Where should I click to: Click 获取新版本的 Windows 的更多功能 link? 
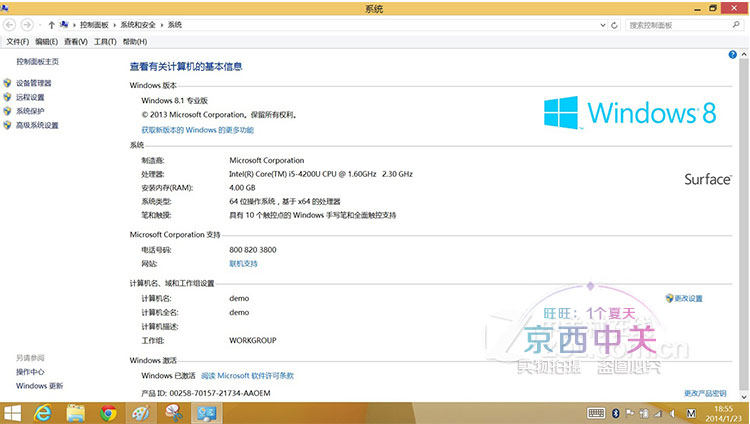(x=198, y=130)
